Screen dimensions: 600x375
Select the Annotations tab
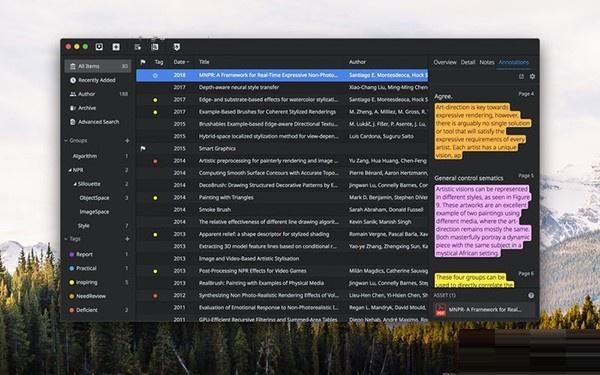click(x=514, y=62)
